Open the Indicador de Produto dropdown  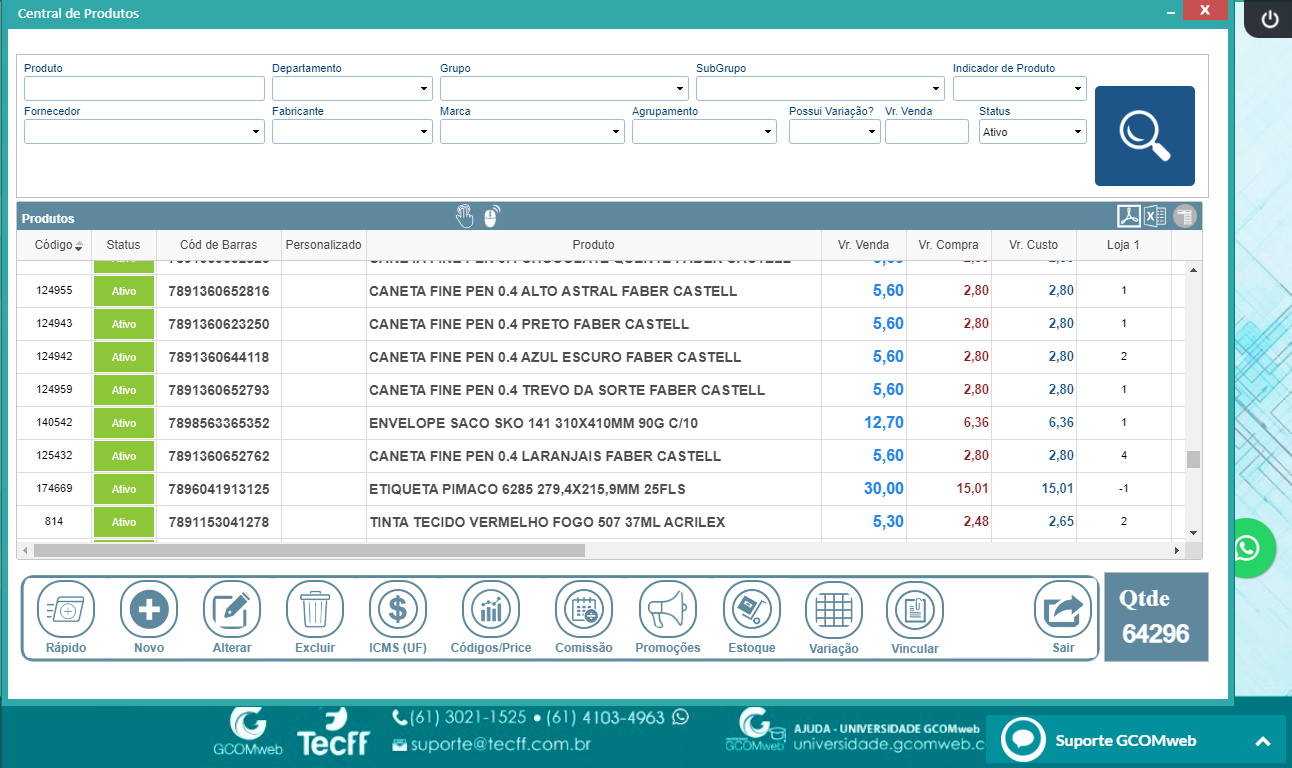[1020, 89]
